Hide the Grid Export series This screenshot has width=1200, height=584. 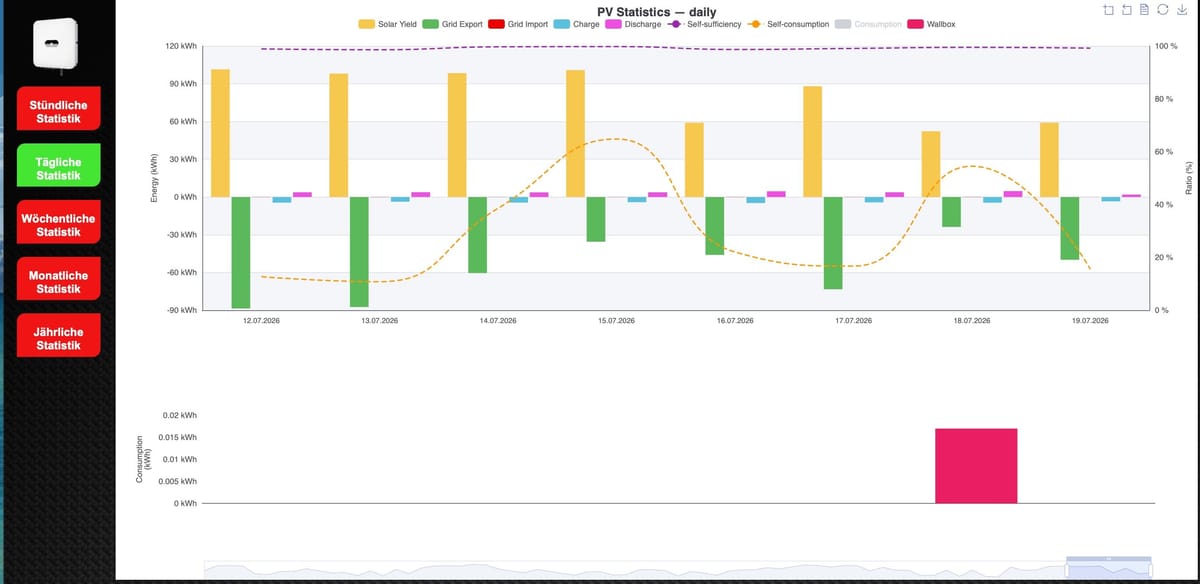453,24
